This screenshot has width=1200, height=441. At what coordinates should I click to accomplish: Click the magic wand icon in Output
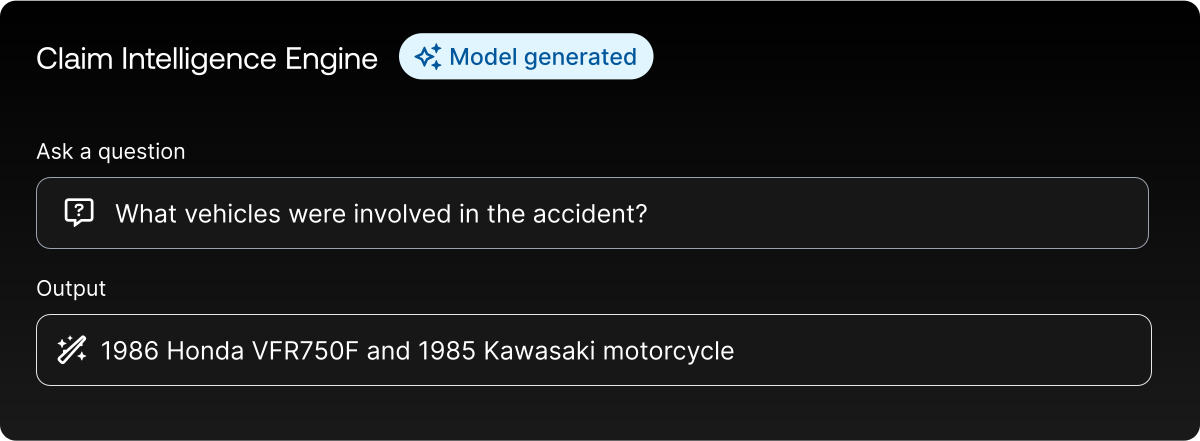(71, 350)
